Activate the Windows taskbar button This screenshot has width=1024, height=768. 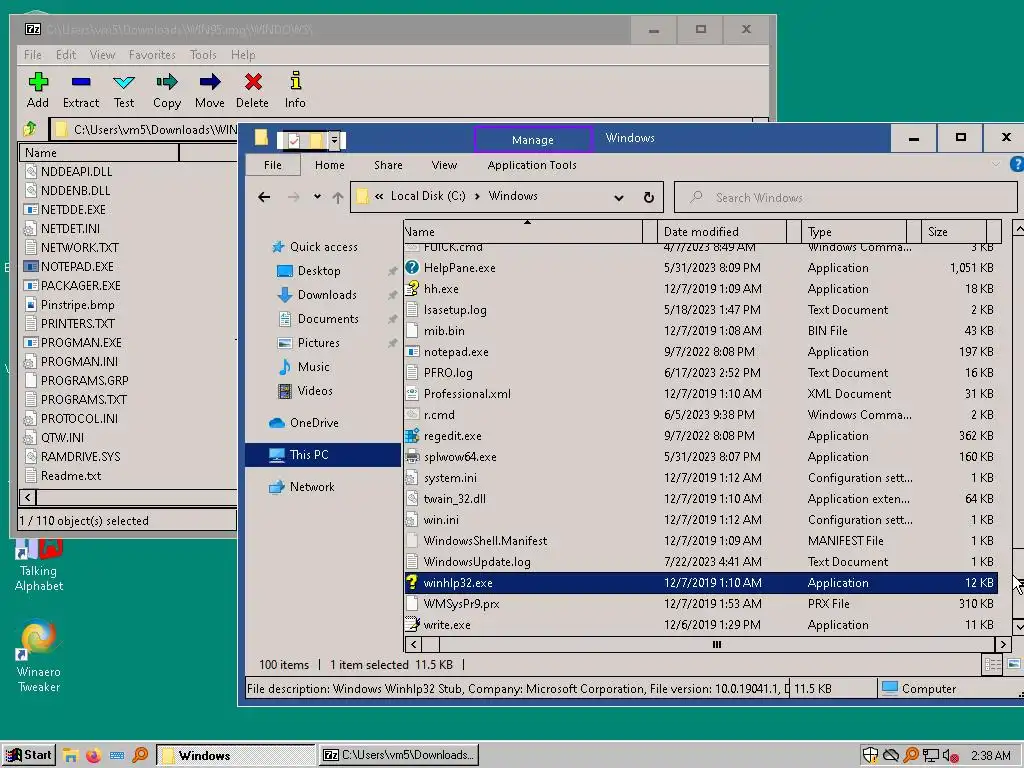(x=236, y=756)
